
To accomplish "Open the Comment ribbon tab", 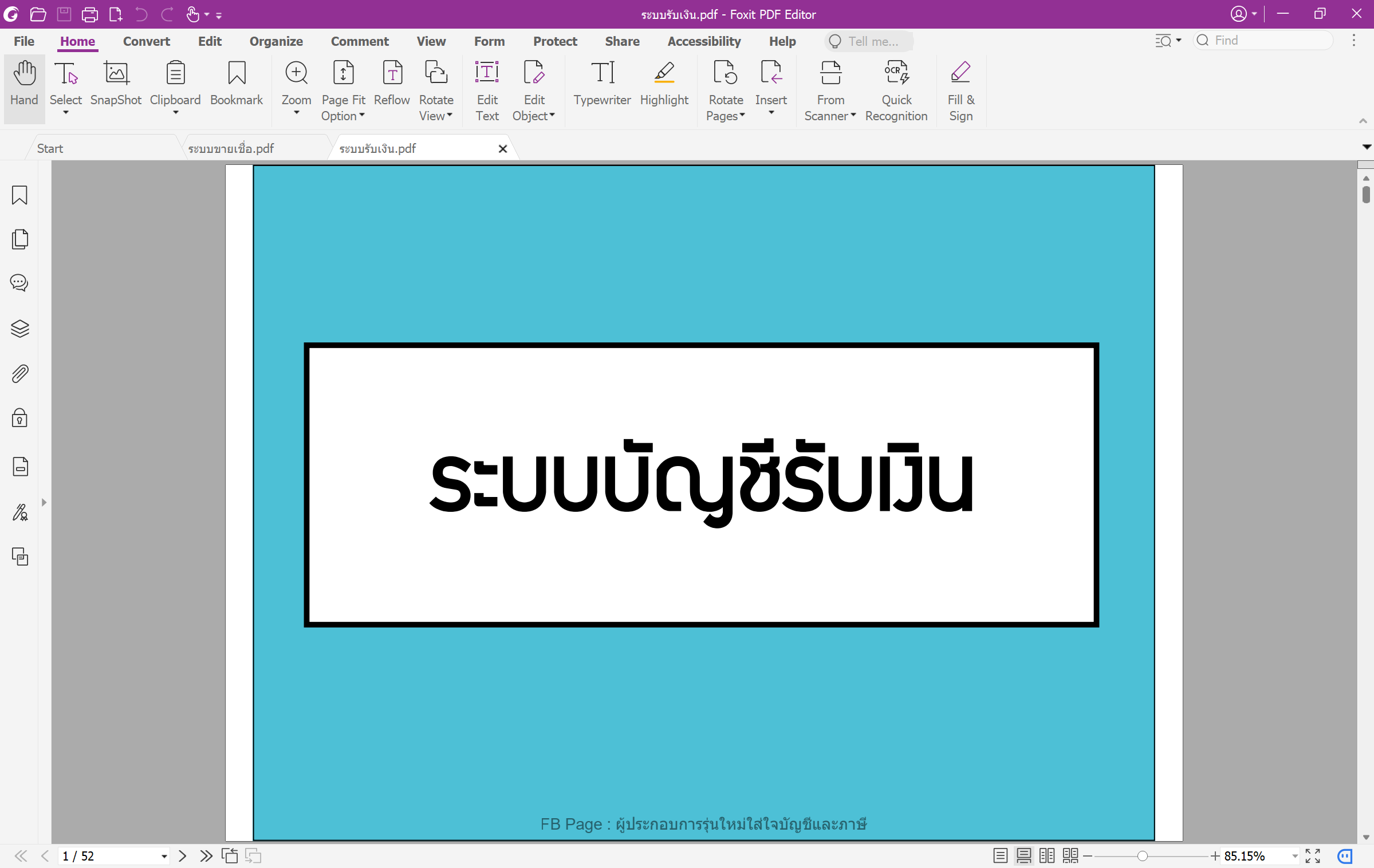I will coord(360,41).
